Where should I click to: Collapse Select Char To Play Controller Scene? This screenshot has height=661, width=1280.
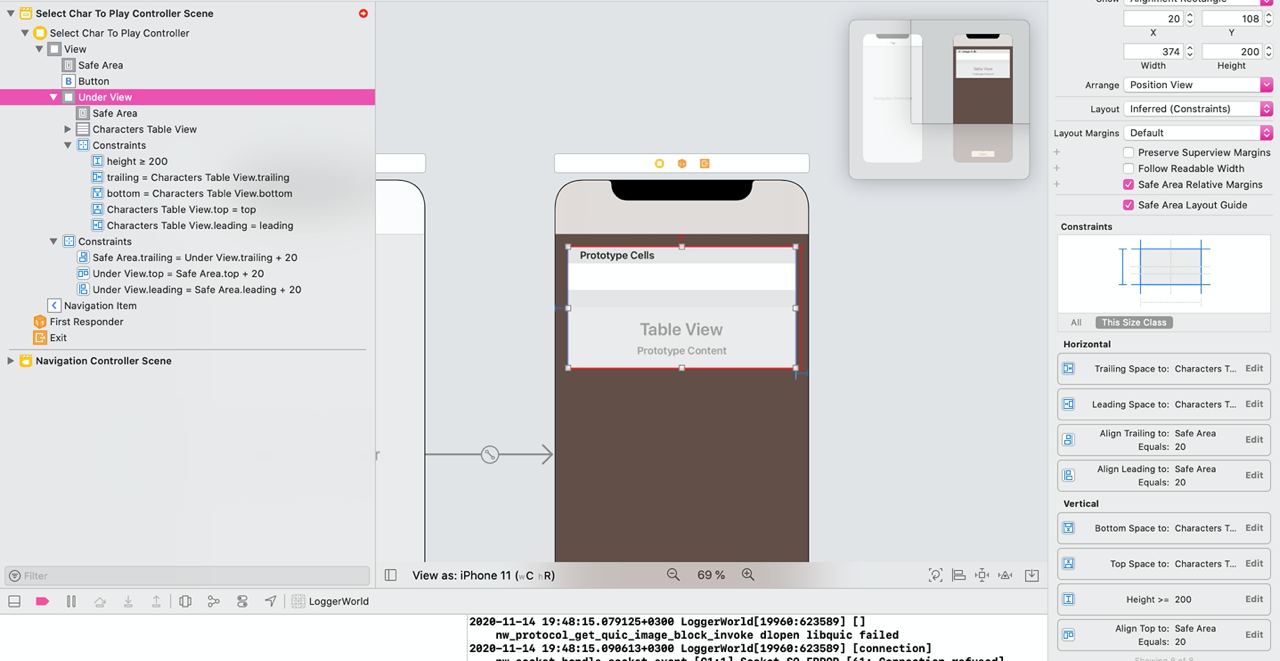(x=10, y=14)
